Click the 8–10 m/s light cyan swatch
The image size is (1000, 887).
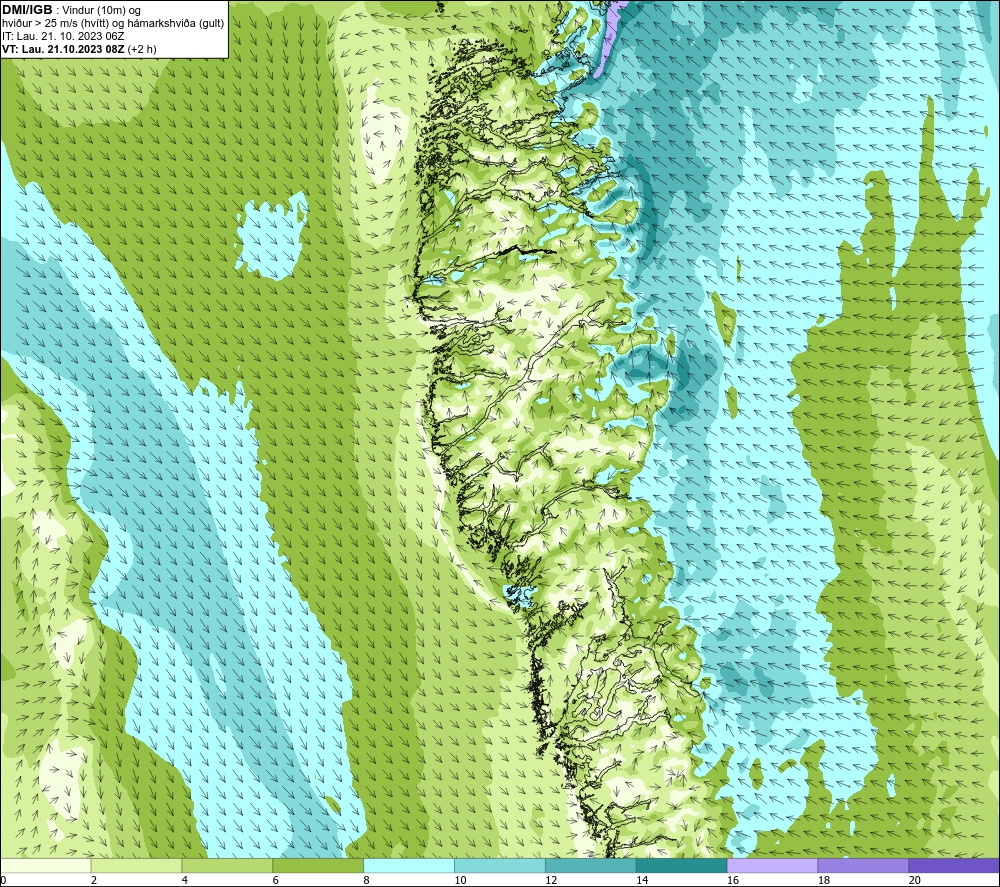[409, 865]
